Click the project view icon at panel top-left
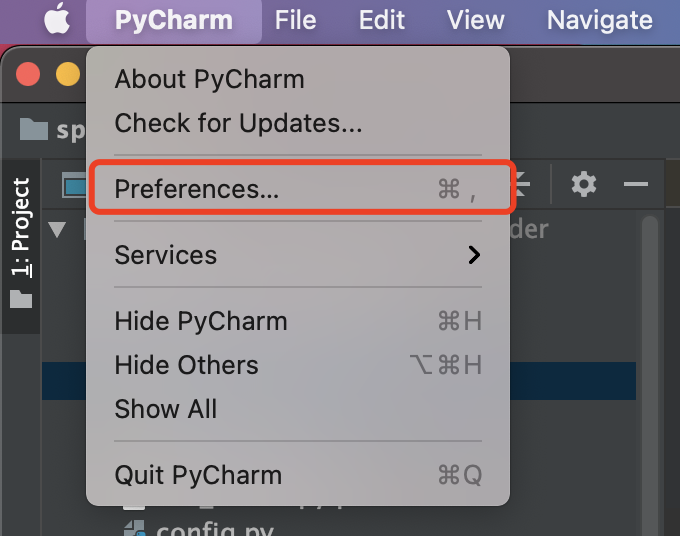 pos(74,186)
